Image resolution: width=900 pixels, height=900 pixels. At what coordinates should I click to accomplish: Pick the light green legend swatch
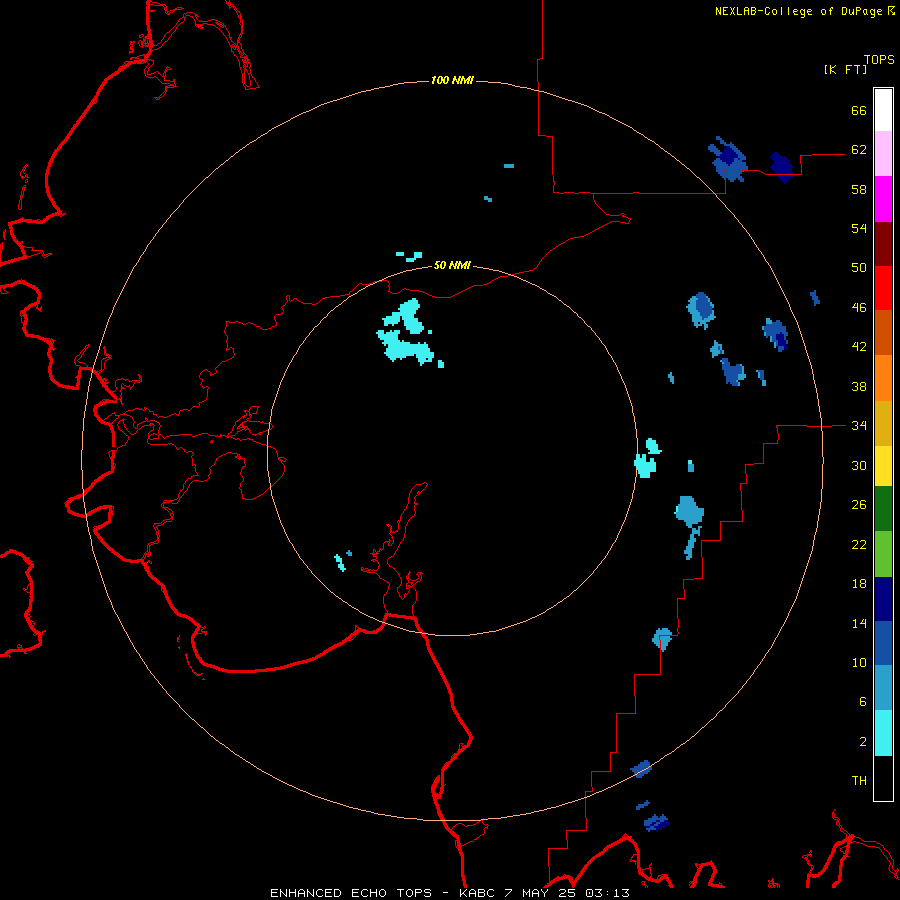coord(883,554)
